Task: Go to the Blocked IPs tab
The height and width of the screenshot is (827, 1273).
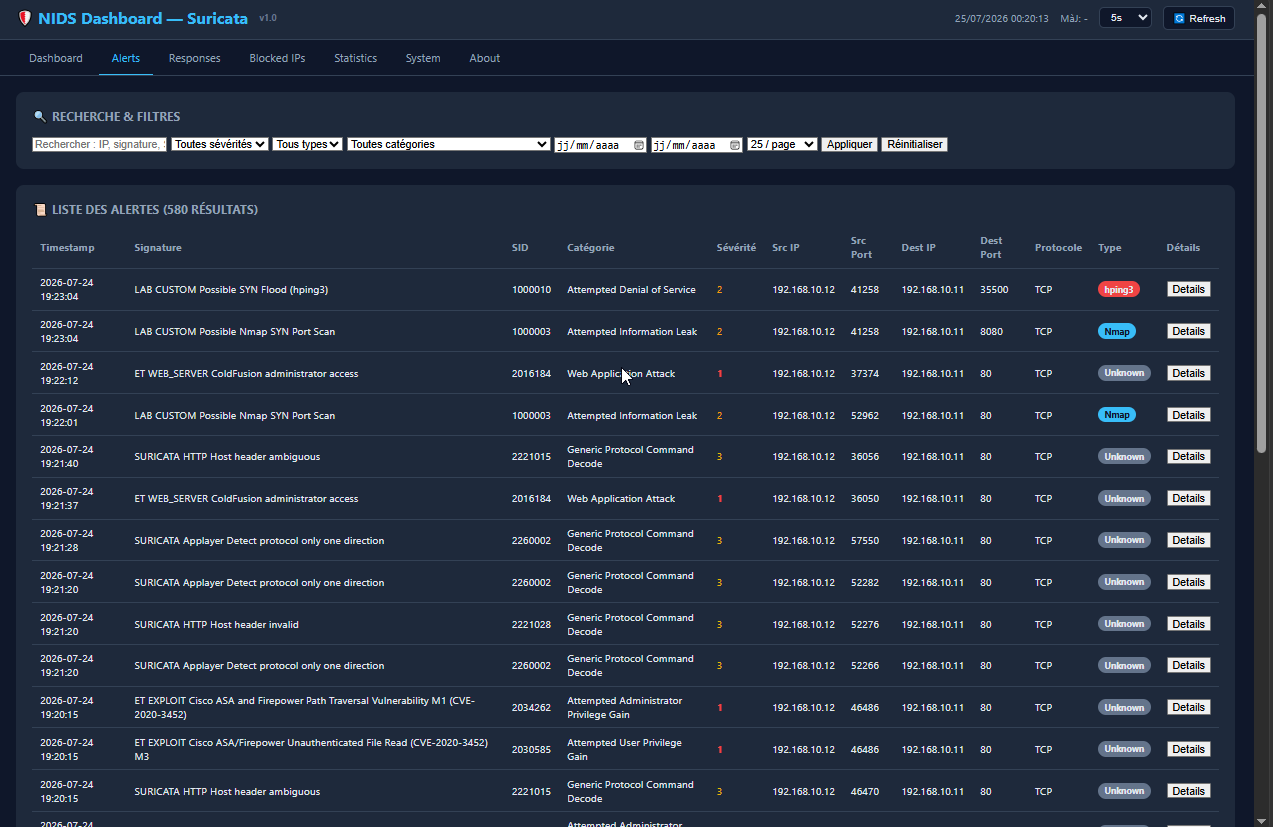Action: 277,58
